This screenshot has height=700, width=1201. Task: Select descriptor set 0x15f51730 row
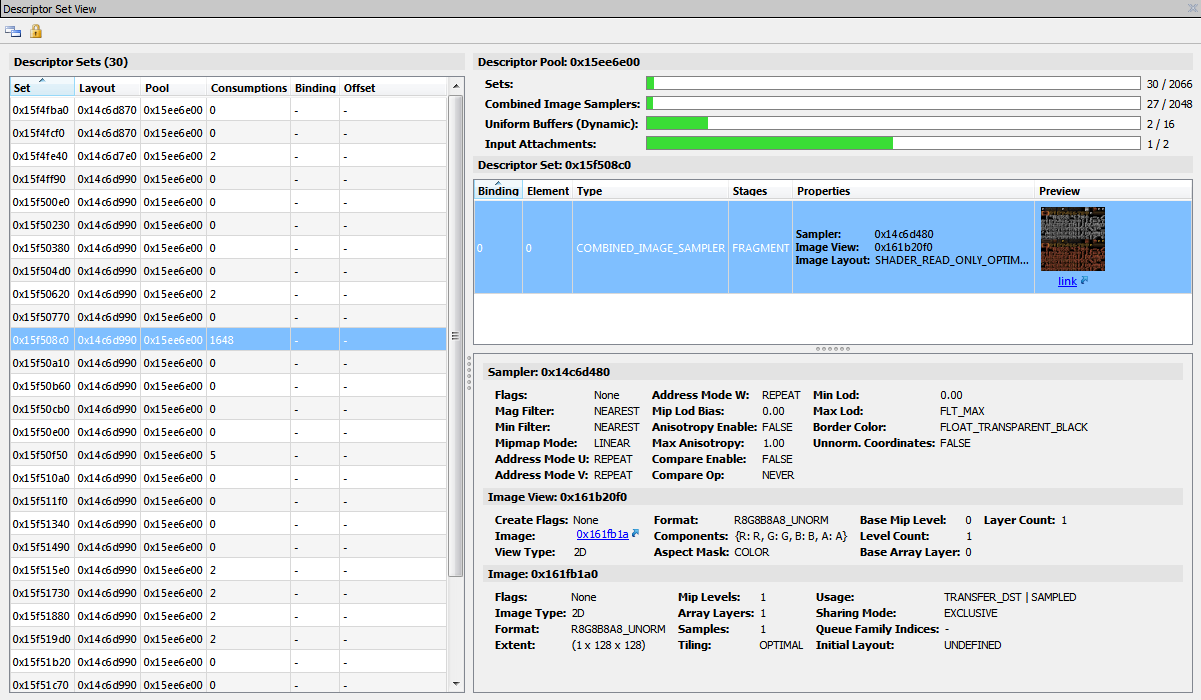click(40, 593)
